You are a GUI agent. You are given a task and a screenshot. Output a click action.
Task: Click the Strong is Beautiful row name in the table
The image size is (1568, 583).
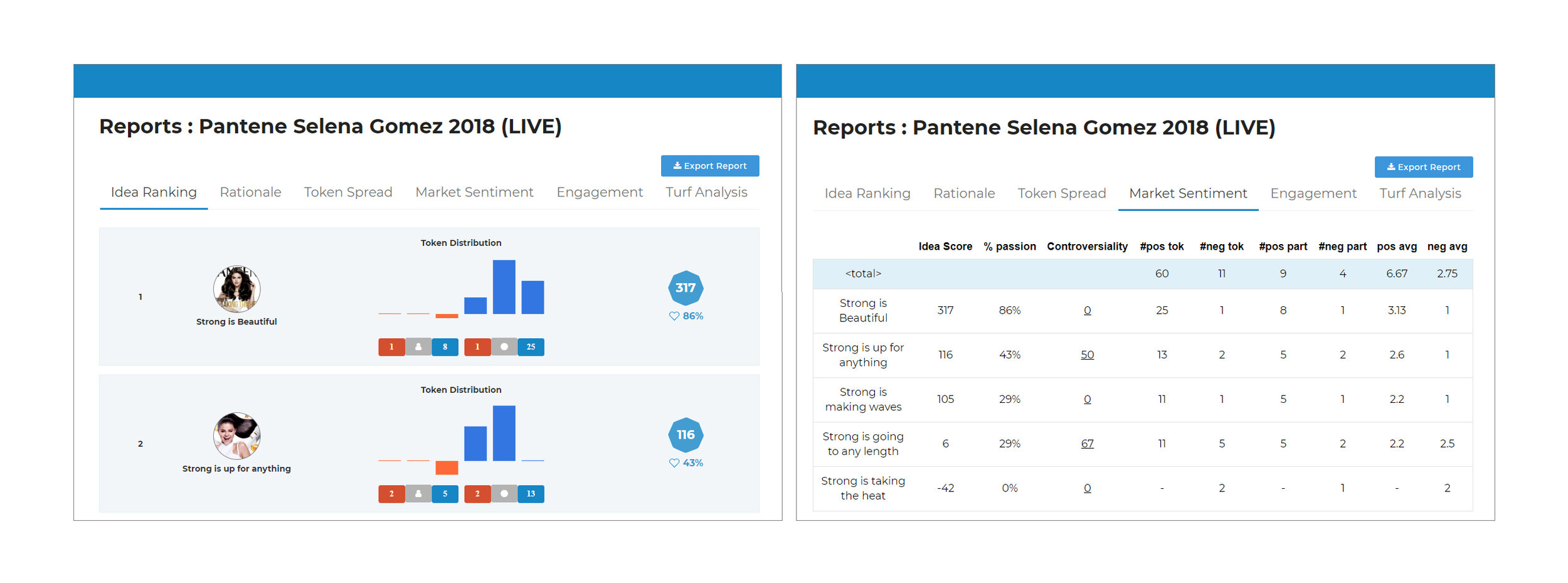click(x=863, y=311)
